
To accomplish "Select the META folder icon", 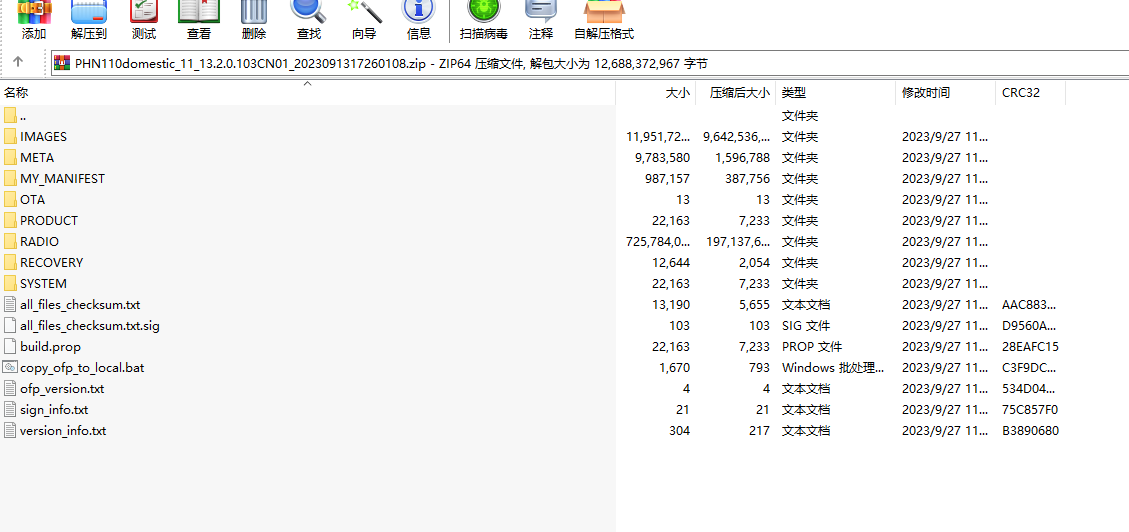I will point(10,158).
